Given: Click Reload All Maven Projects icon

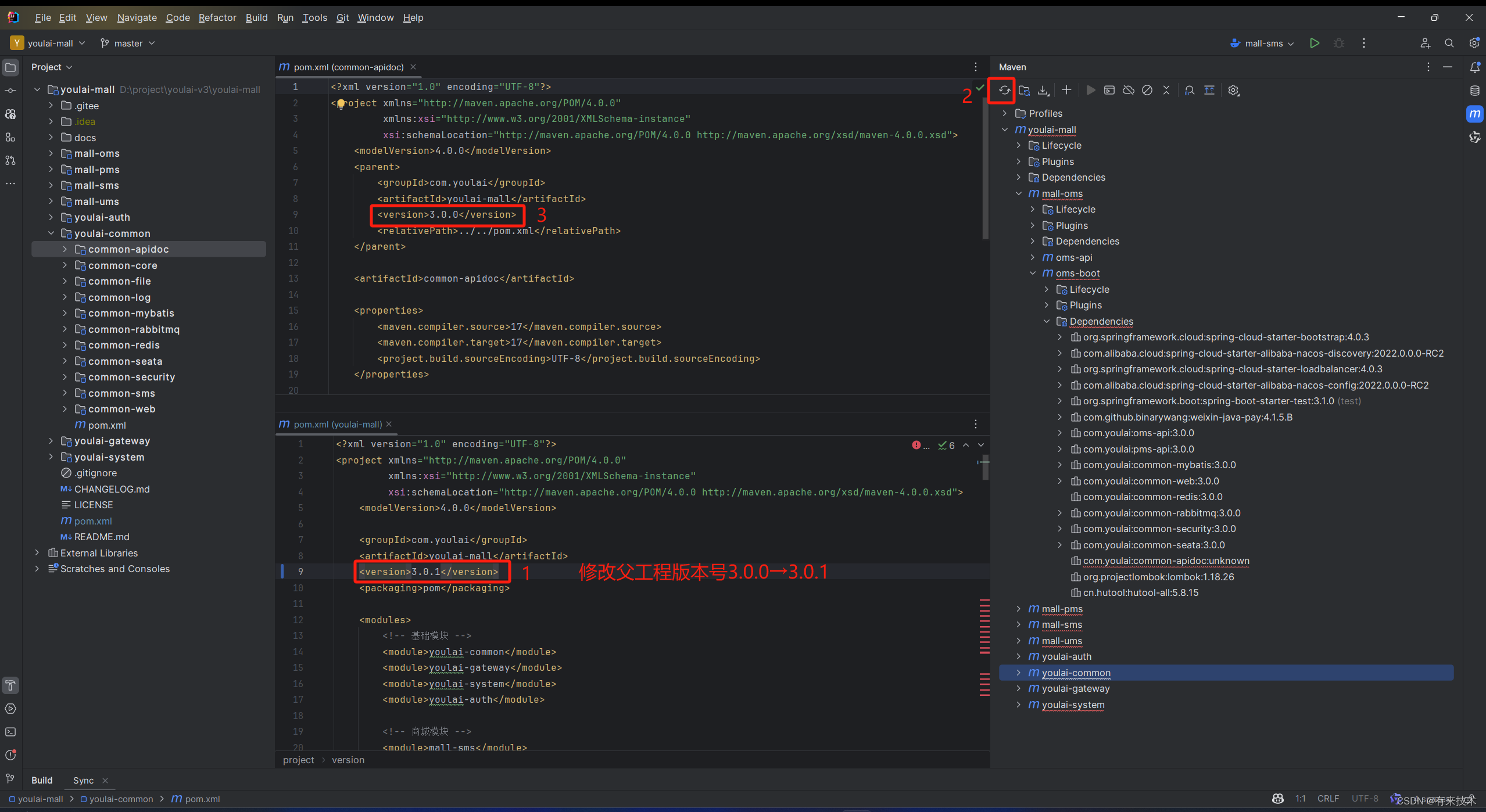Looking at the screenshot, I should (x=1004, y=91).
